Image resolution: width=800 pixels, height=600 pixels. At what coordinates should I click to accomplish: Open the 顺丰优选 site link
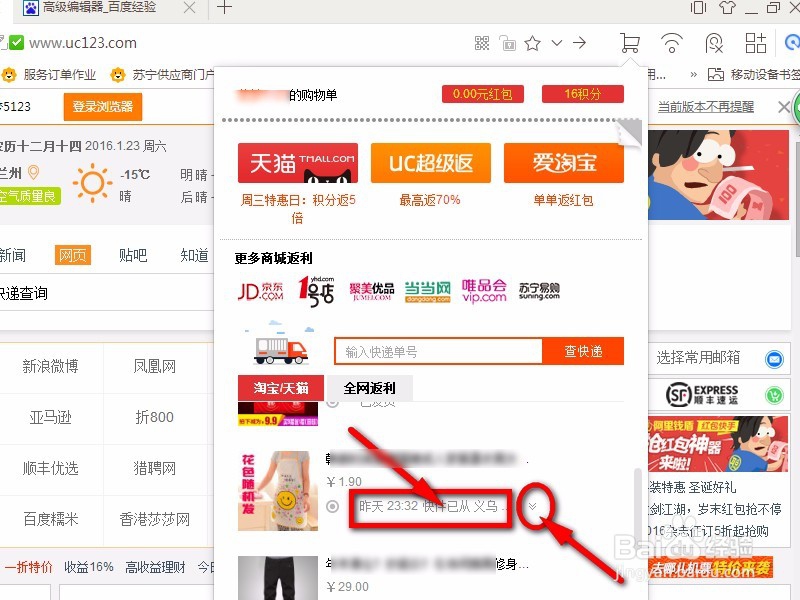[51, 468]
